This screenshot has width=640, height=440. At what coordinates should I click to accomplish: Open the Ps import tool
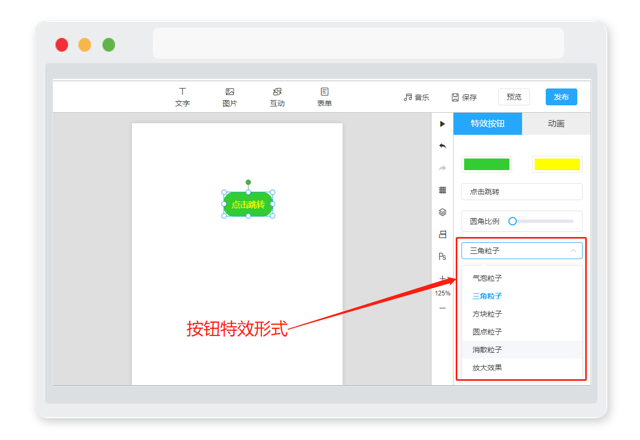click(442, 256)
